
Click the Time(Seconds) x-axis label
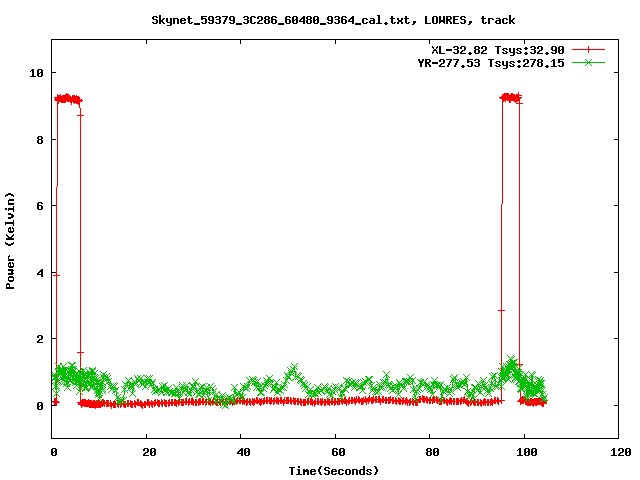(x=334, y=471)
